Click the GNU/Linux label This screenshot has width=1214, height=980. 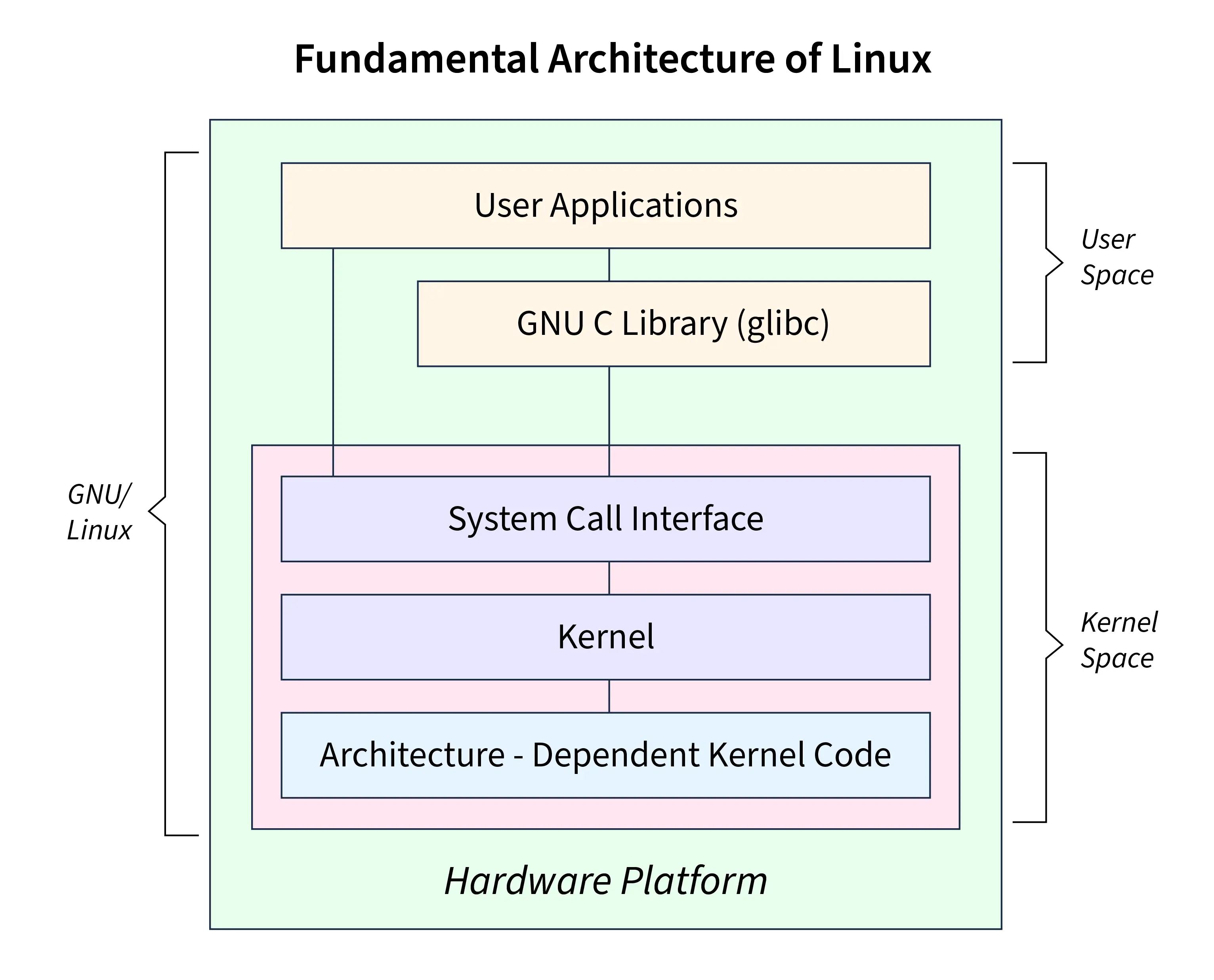[99, 512]
